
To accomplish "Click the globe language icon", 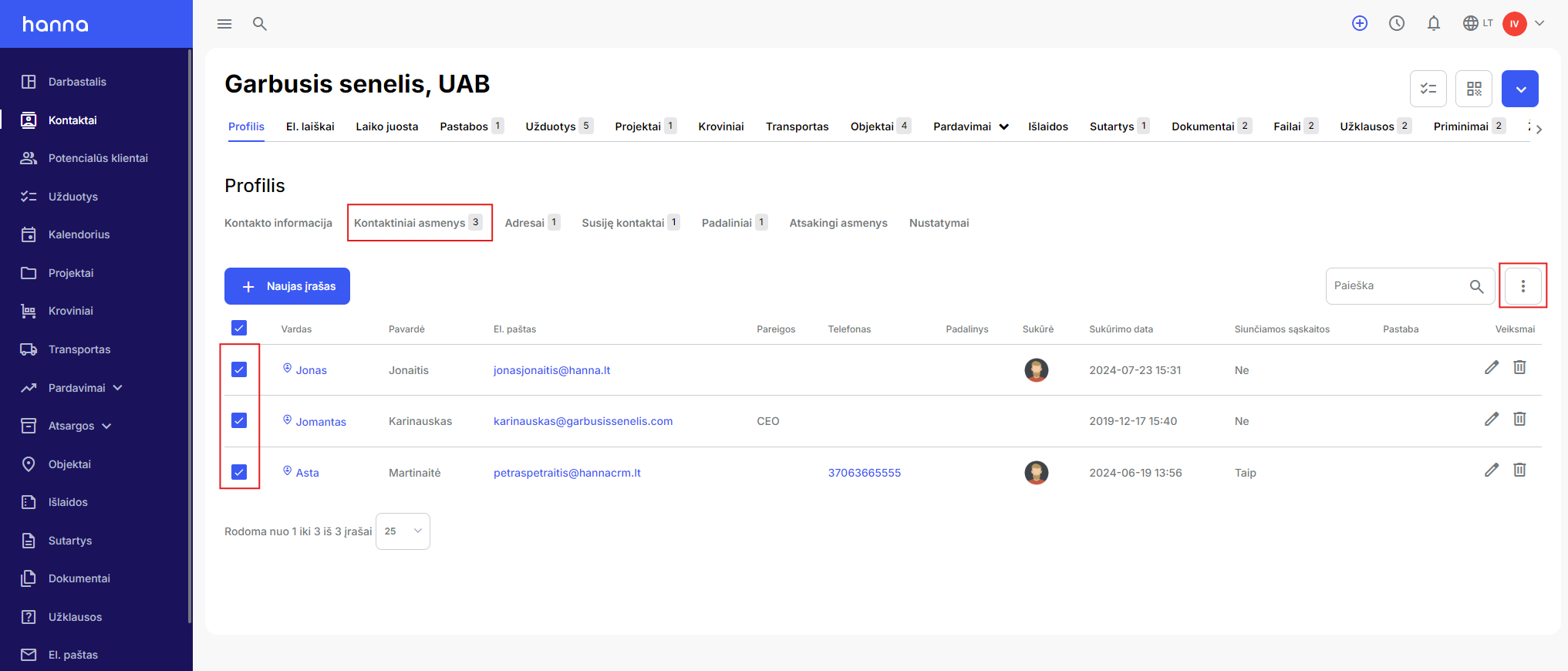I will (1471, 23).
